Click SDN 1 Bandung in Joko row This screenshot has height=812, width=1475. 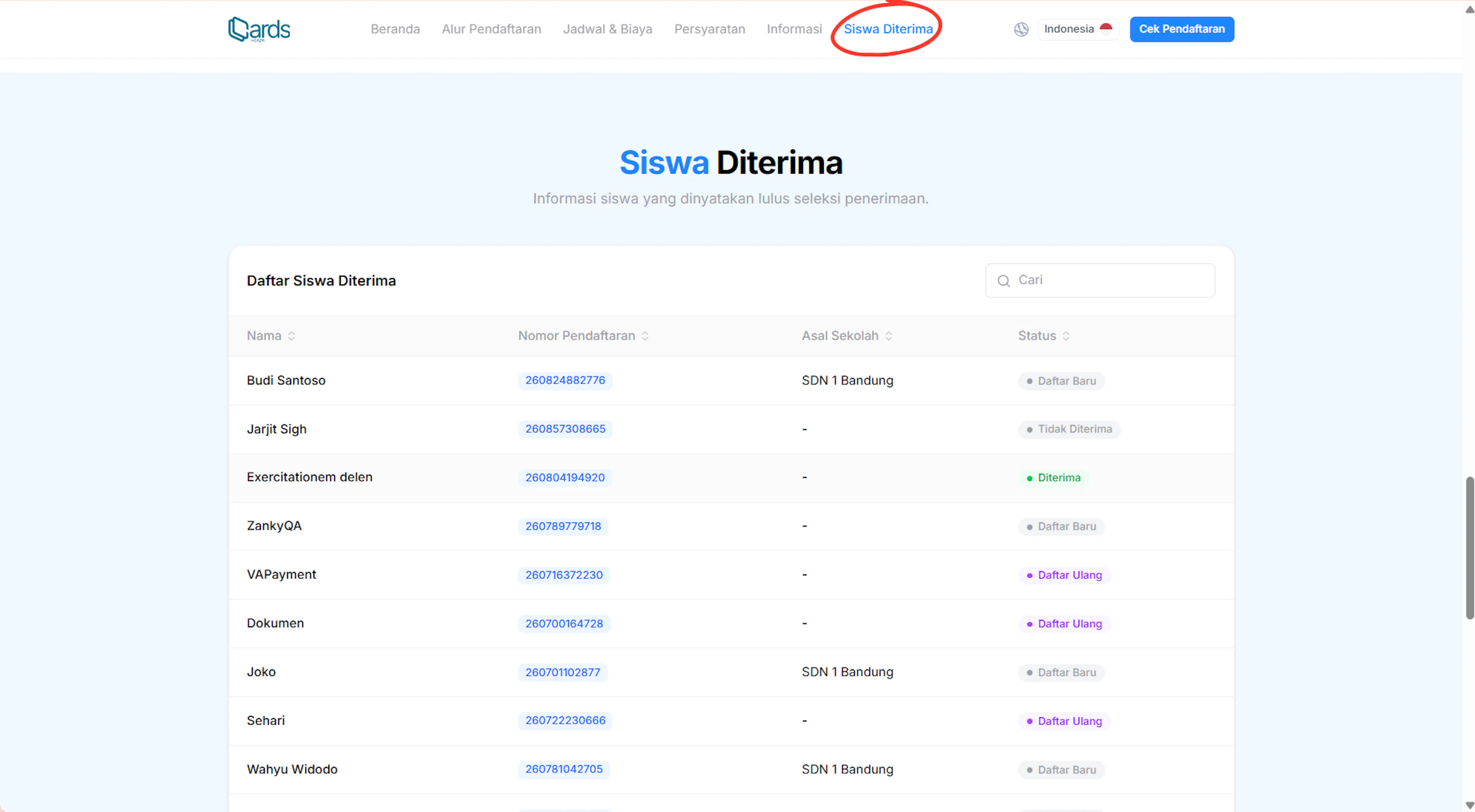click(x=847, y=672)
